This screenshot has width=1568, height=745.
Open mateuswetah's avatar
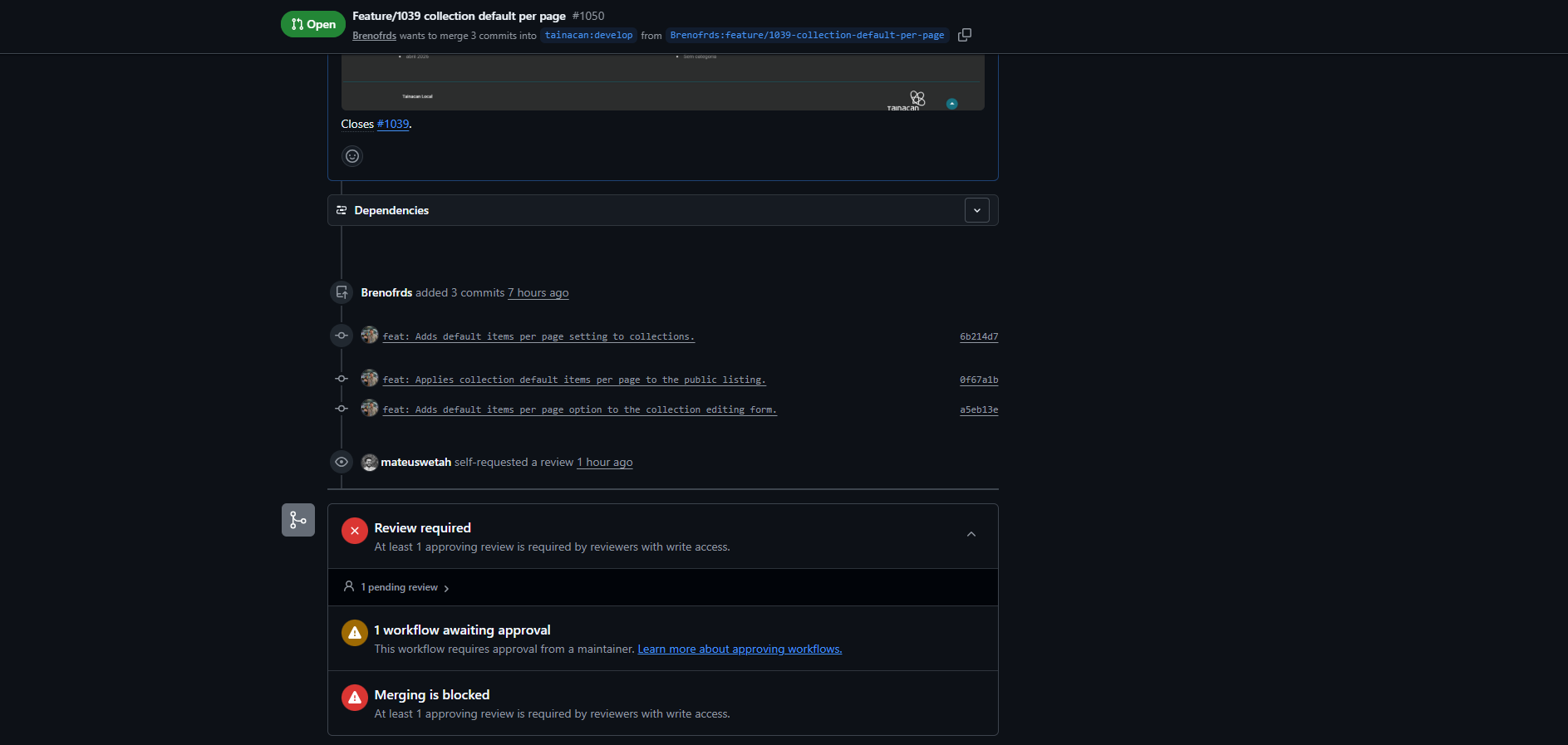tap(370, 463)
